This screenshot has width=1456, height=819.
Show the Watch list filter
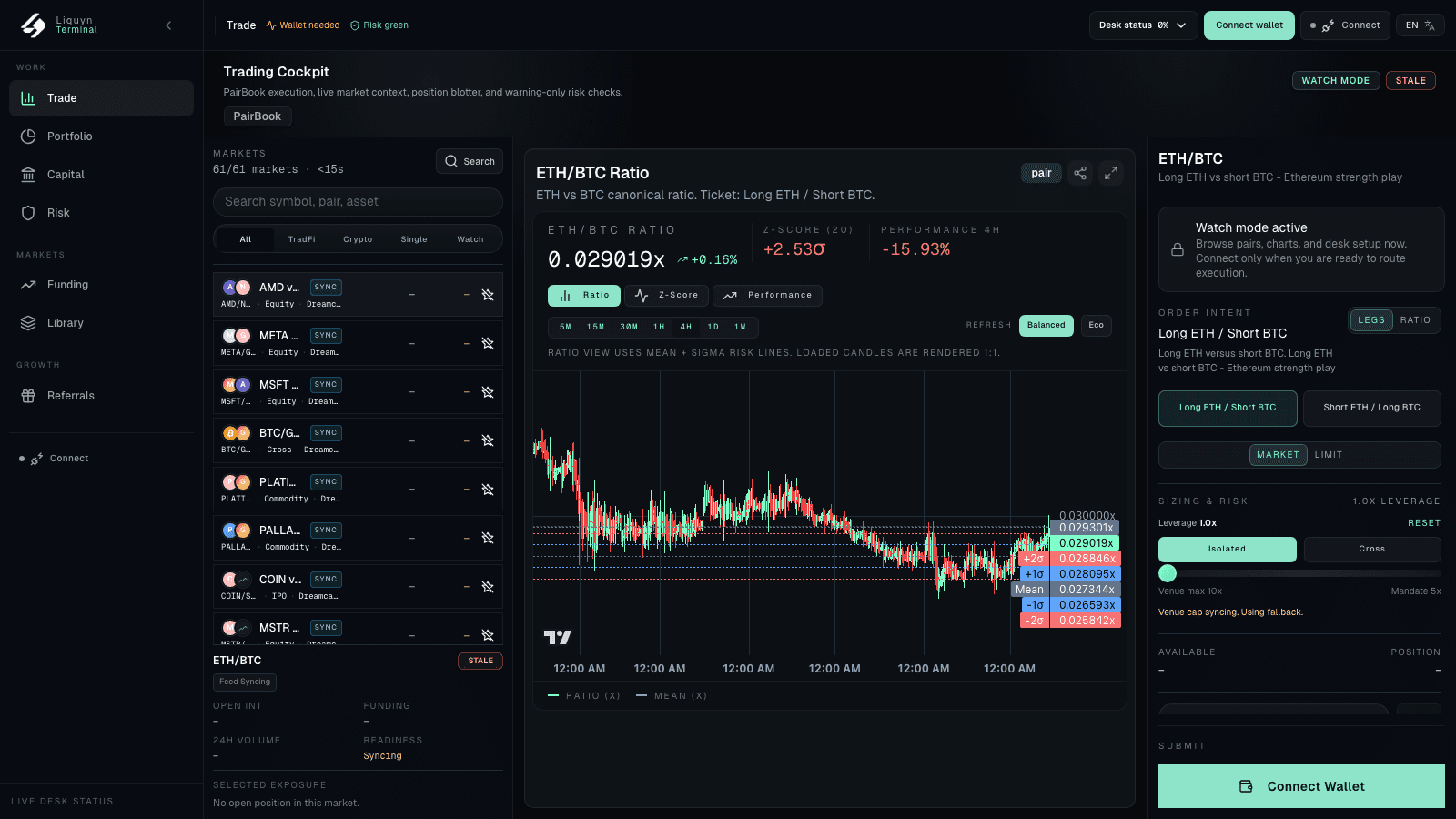(470, 239)
